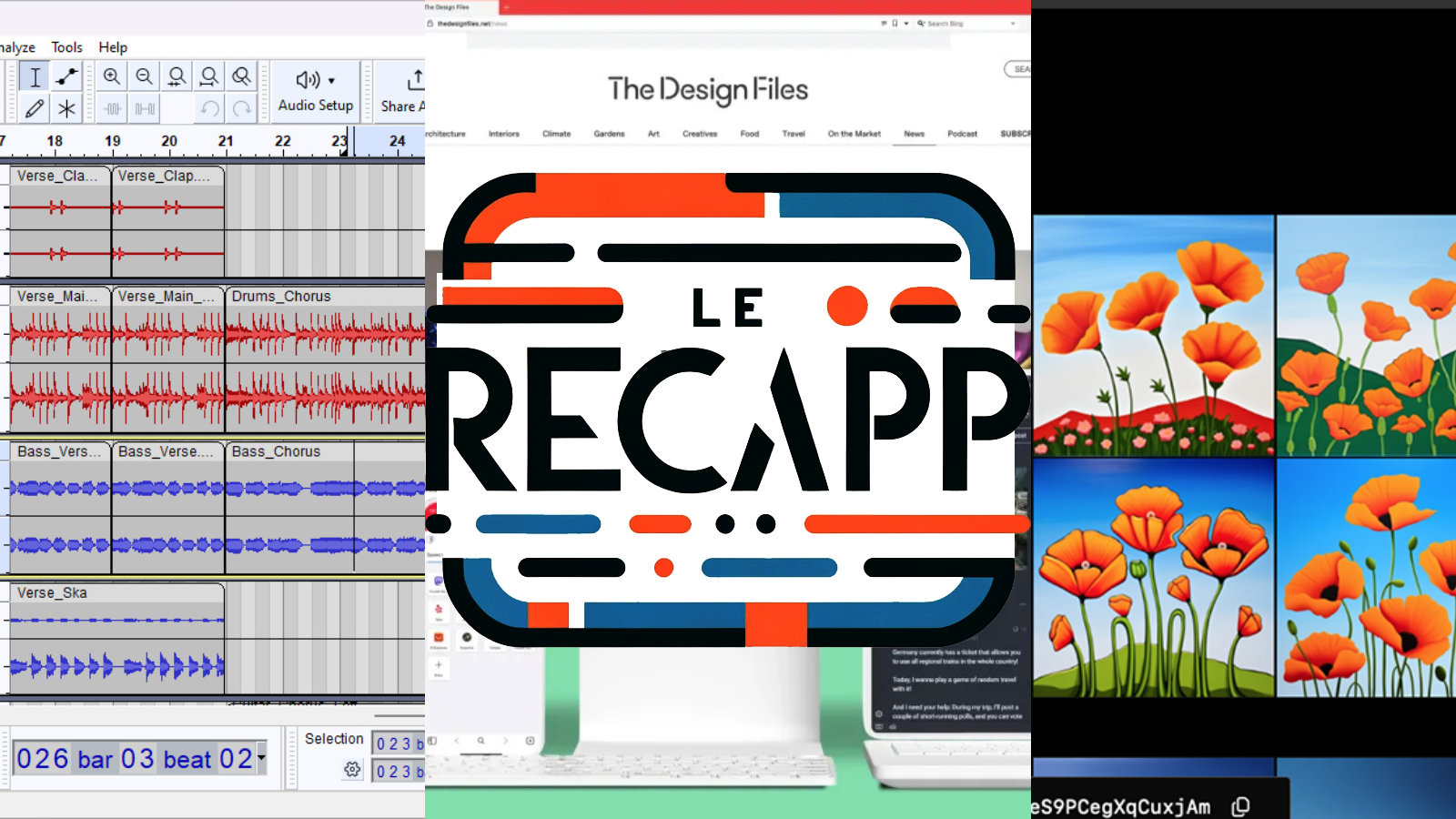Screen dimensions: 1456x819
Task: Zoom in on the waveform
Action: [112, 77]
